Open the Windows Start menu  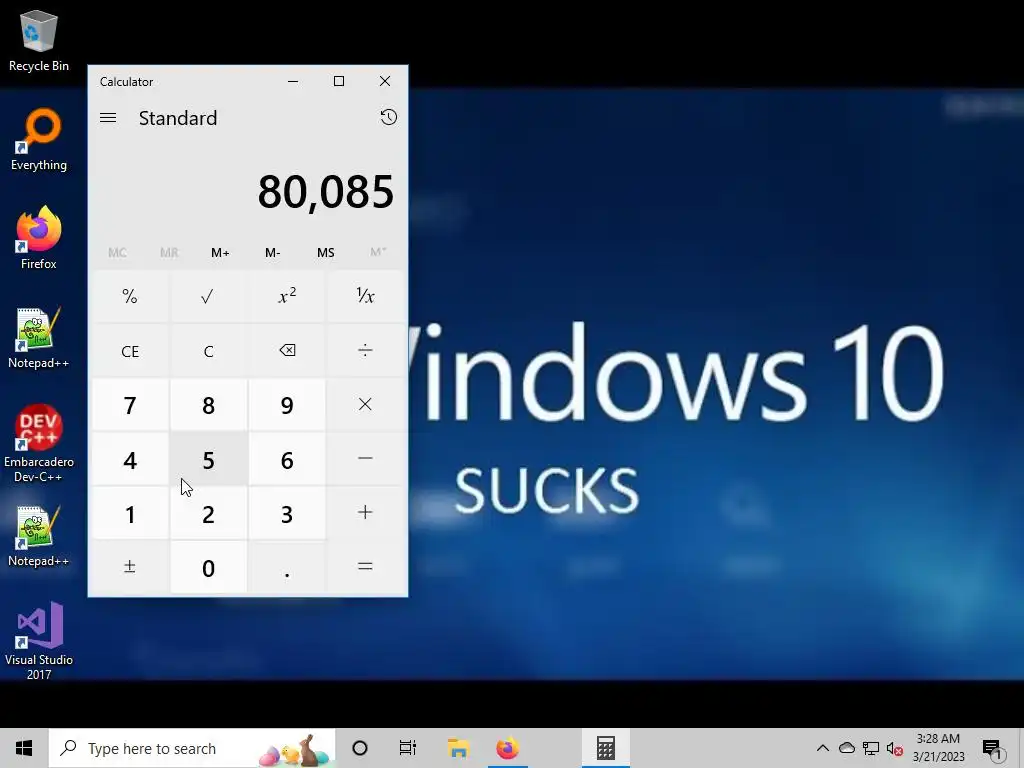[x=24, y=748]
